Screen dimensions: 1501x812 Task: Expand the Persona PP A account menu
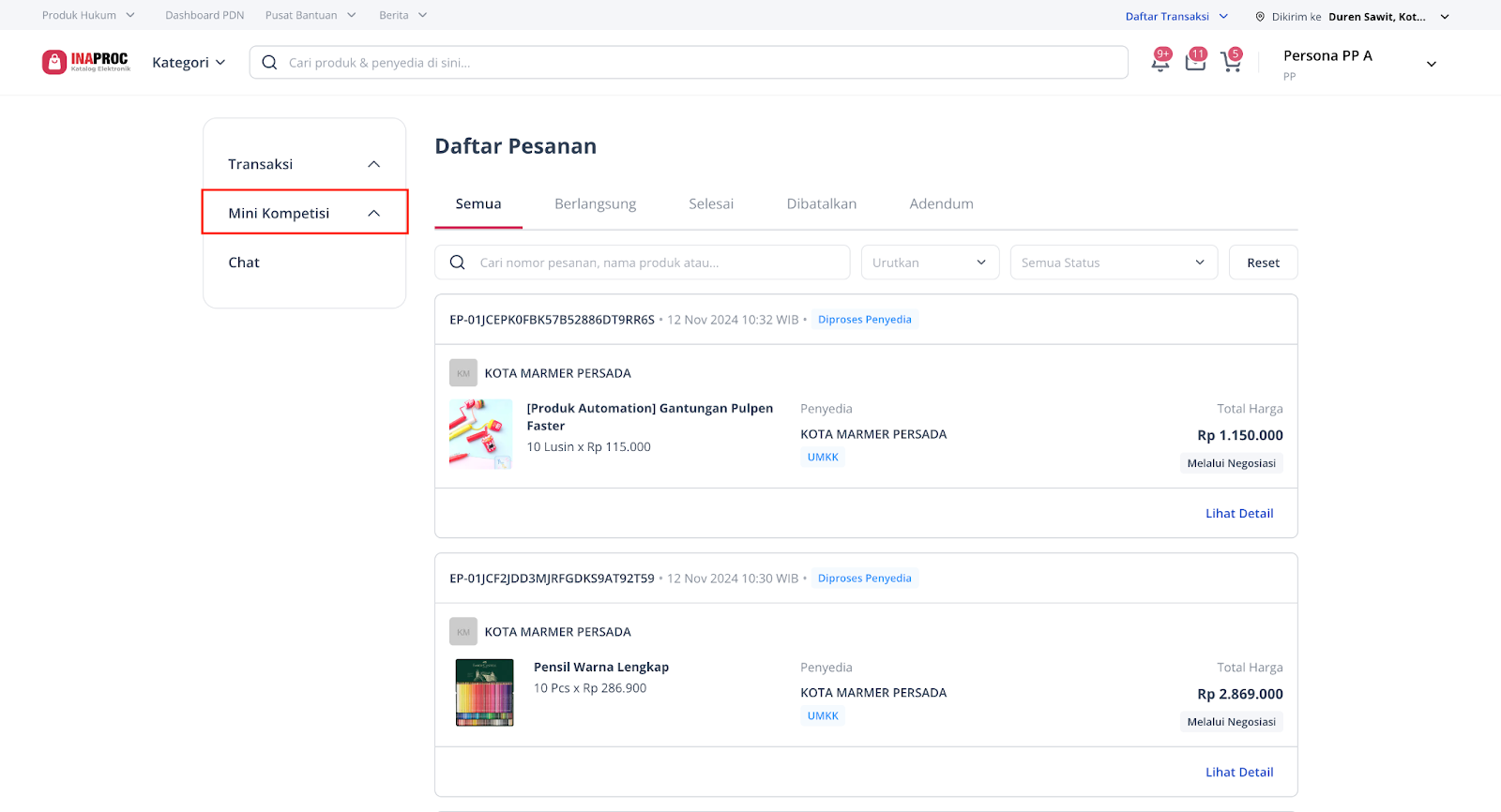(1431, 64)
